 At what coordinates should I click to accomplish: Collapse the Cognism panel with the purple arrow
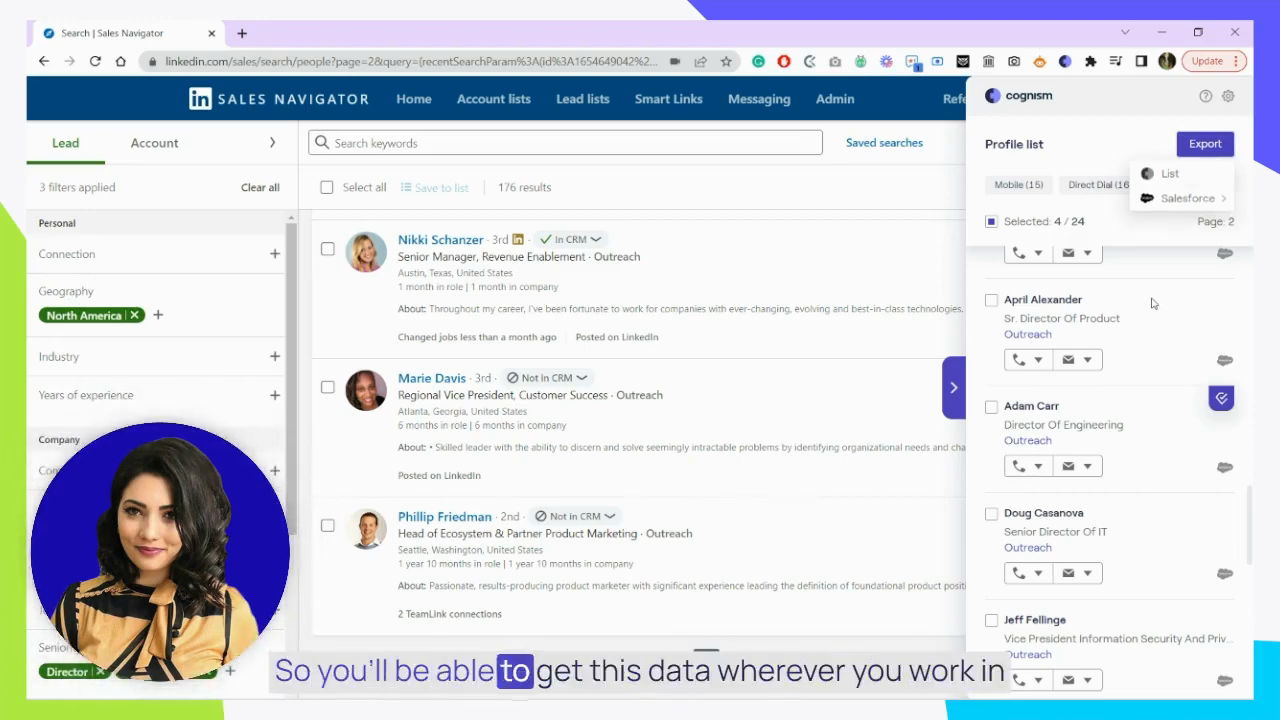[953, 387]
